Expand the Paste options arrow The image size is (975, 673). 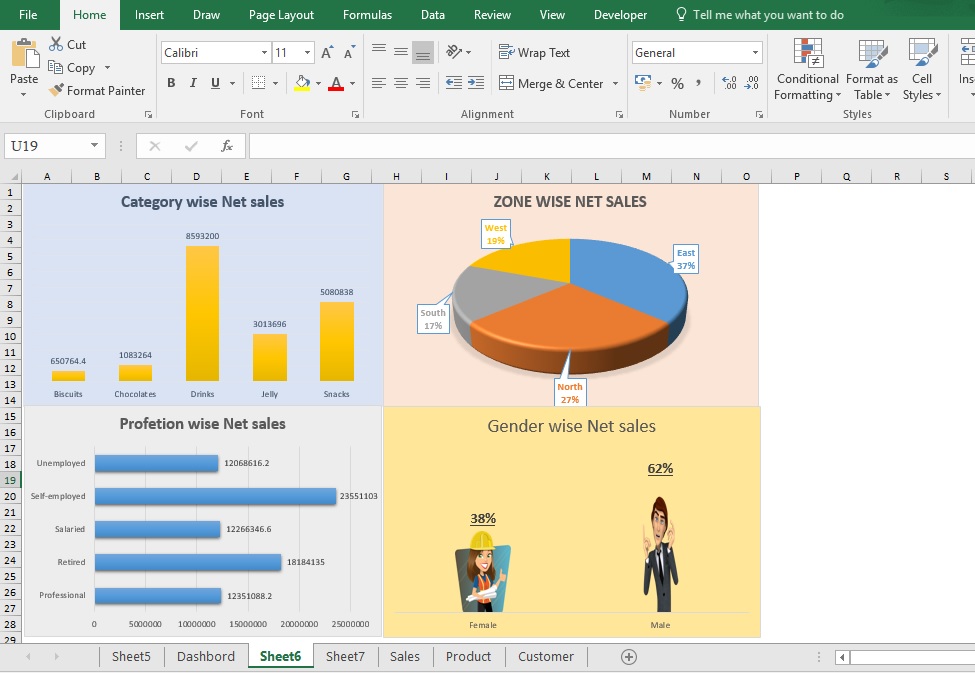point(24,95)
